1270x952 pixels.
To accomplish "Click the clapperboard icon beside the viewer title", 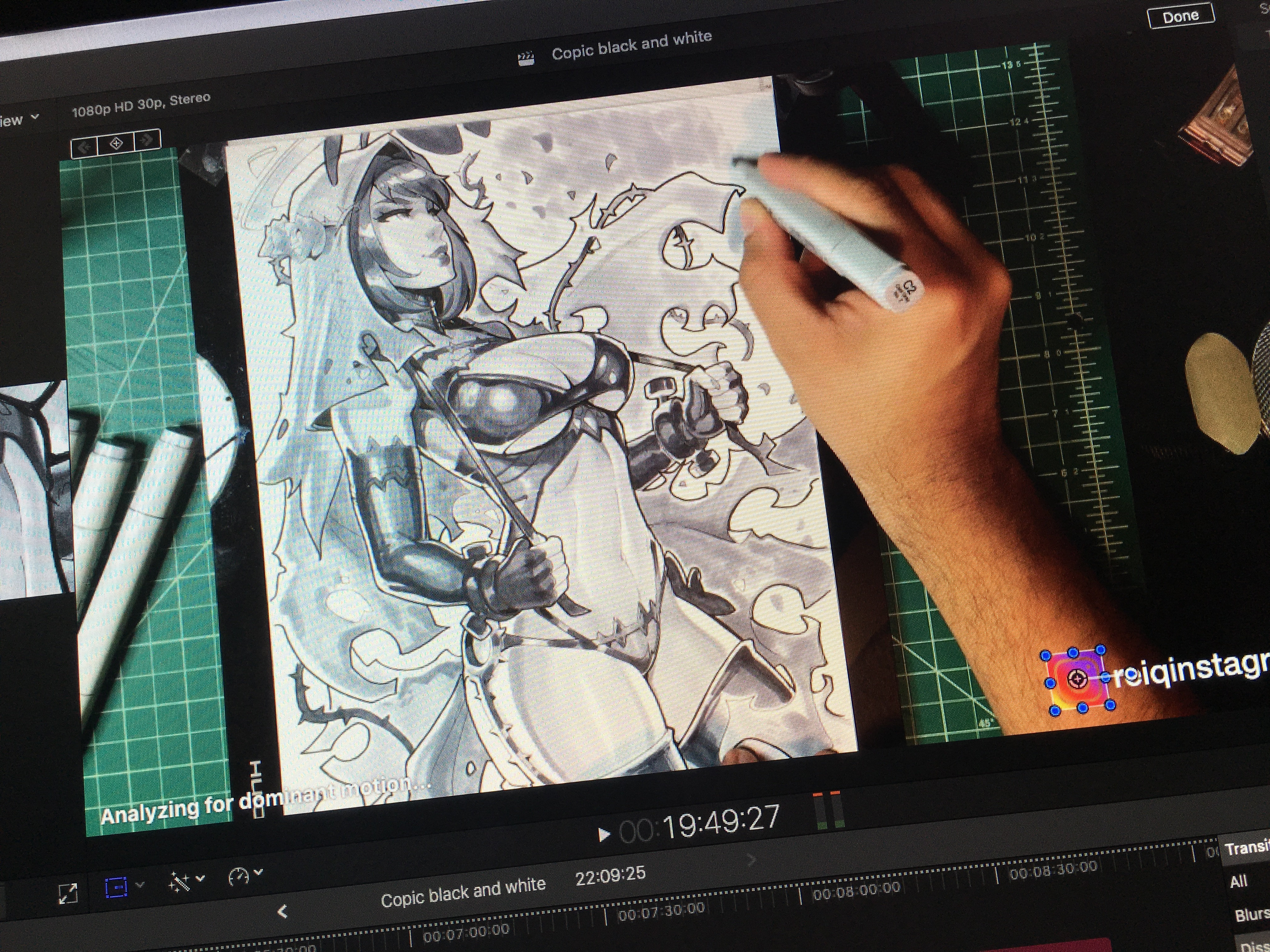I will click(x=526, y=58).
